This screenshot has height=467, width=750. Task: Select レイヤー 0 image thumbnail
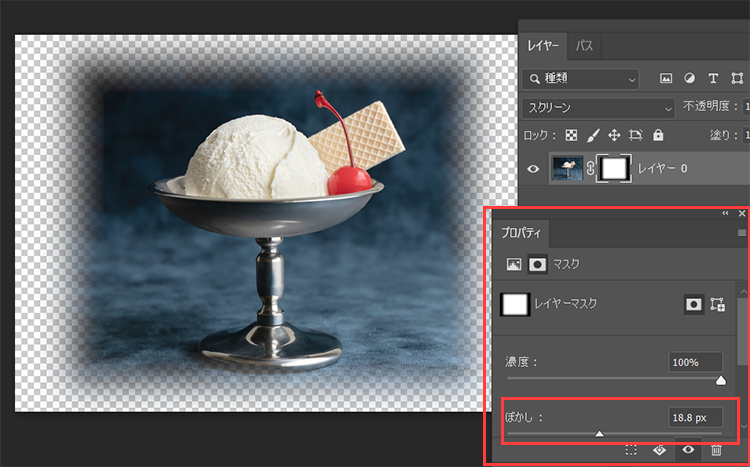[567, 168]
